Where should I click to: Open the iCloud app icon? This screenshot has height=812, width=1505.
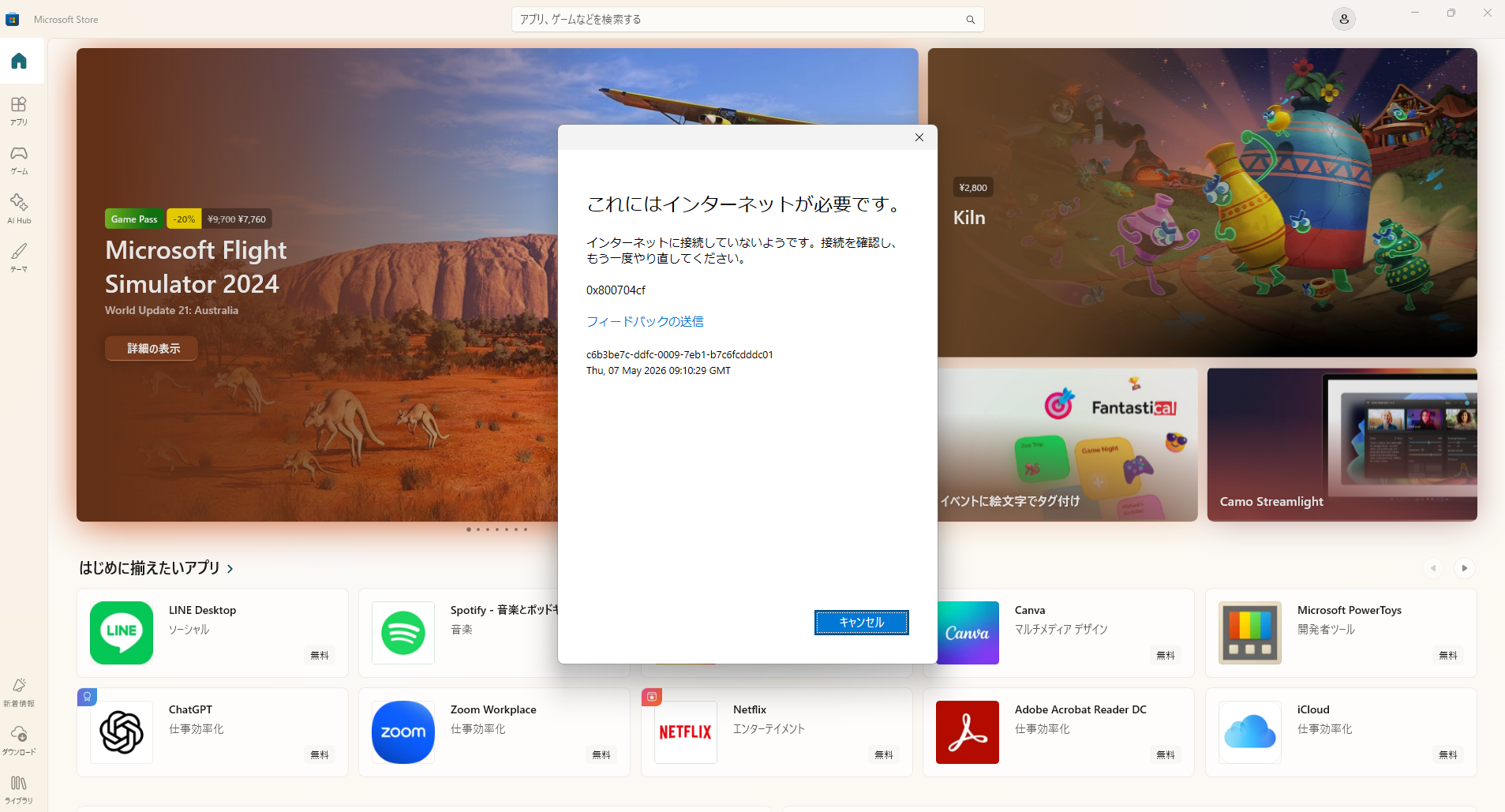point(1250,732)
